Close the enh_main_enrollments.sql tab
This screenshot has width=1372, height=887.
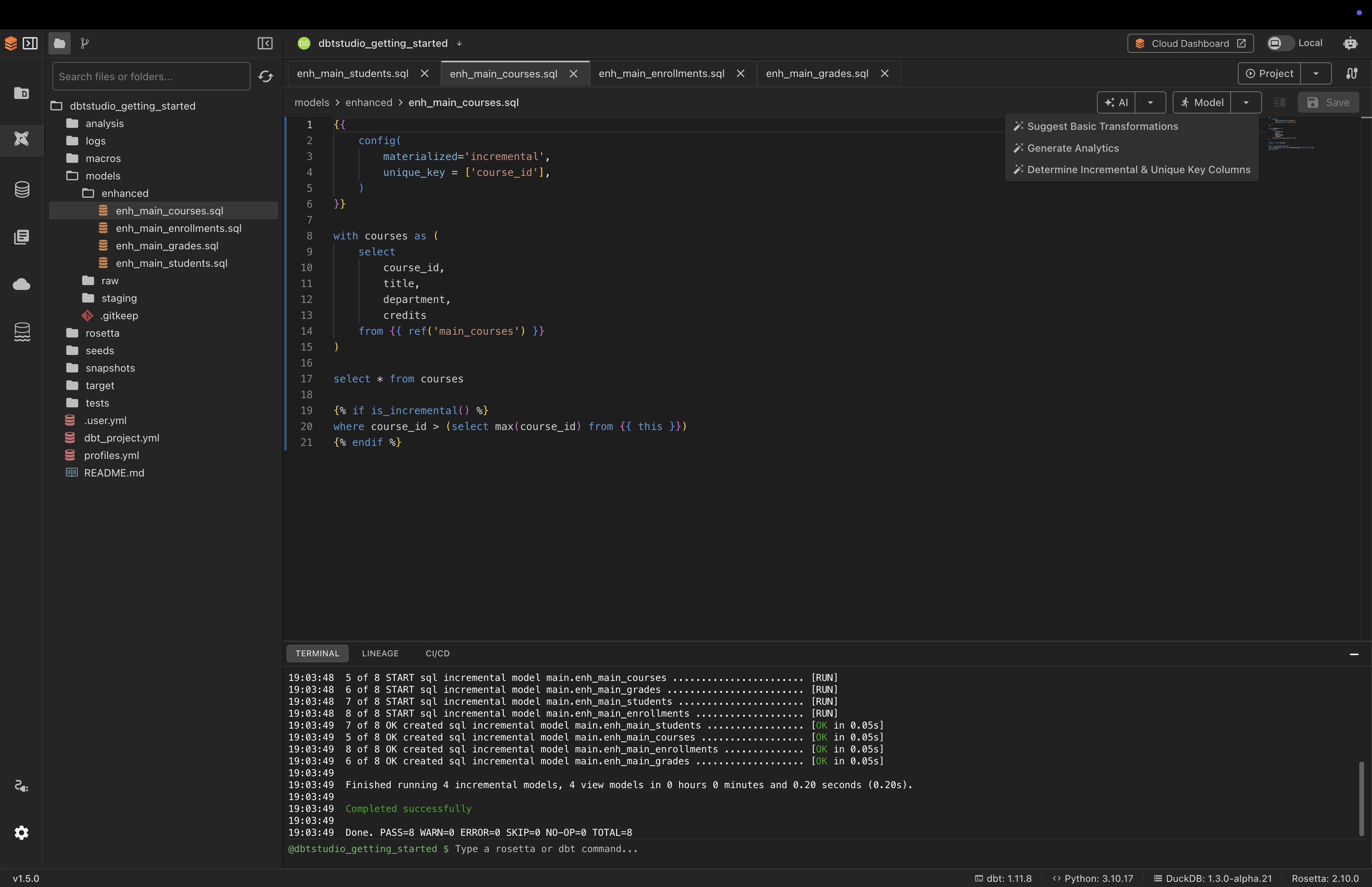[x=740, y=73]
